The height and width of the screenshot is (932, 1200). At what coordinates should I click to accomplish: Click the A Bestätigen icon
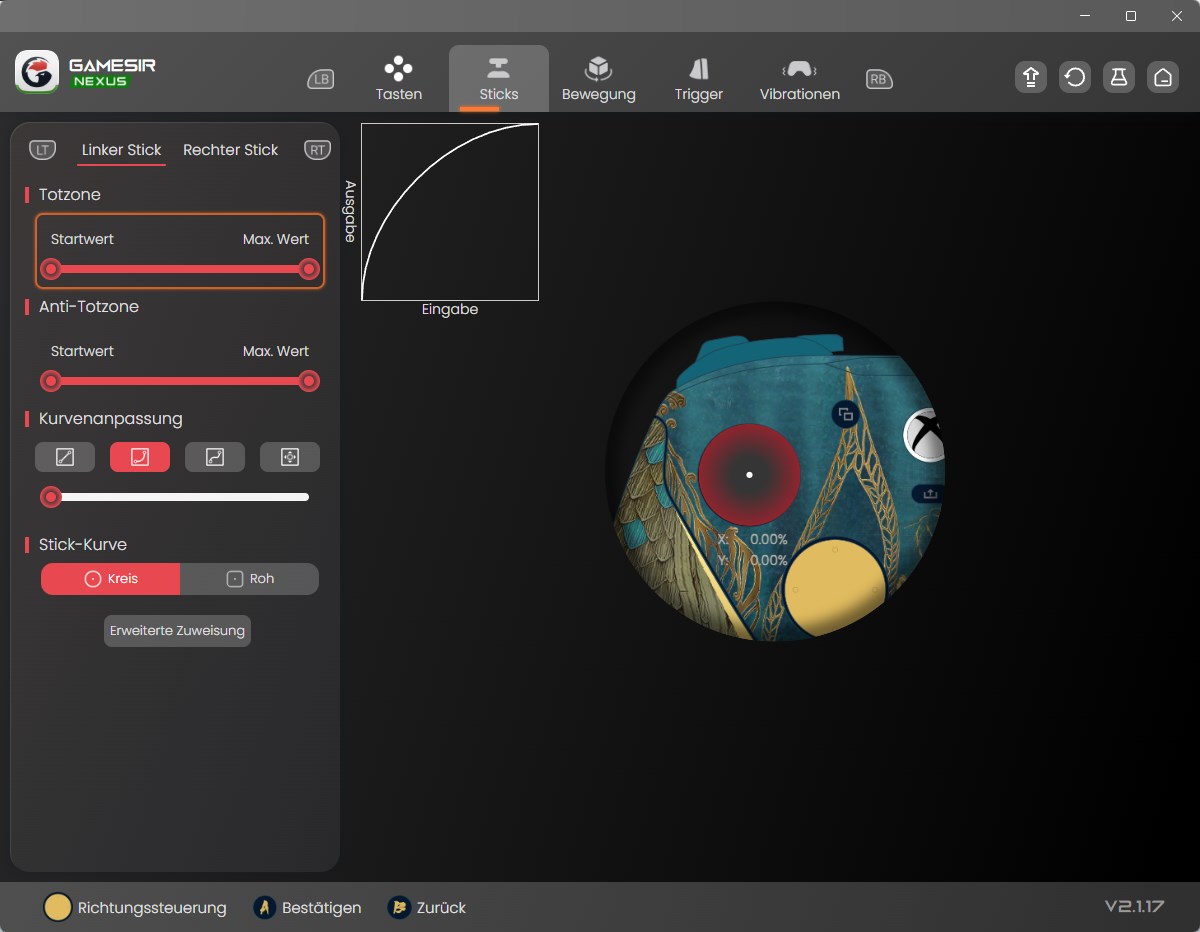pyautogui.click(x=265, y=908)
